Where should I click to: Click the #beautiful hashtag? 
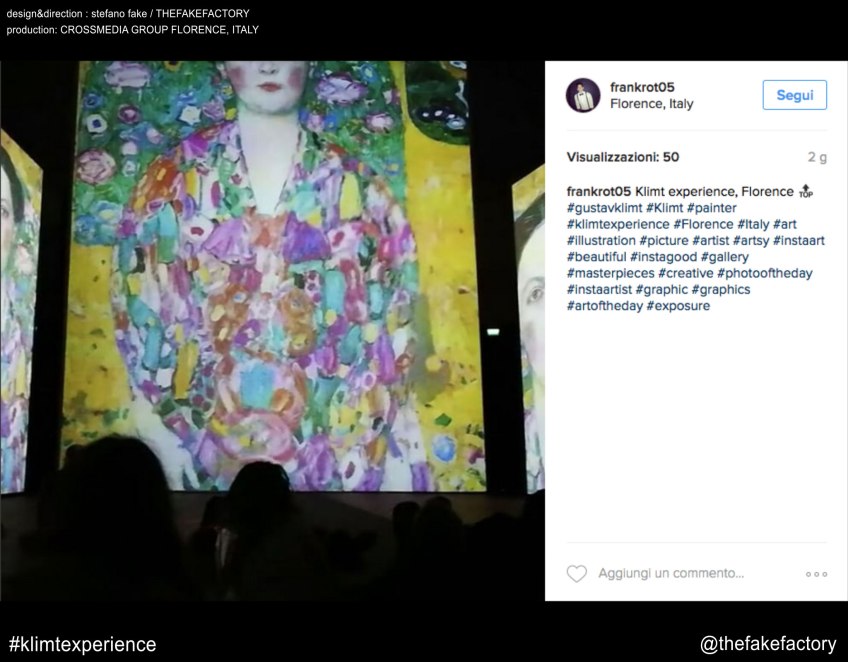point(597,257)
